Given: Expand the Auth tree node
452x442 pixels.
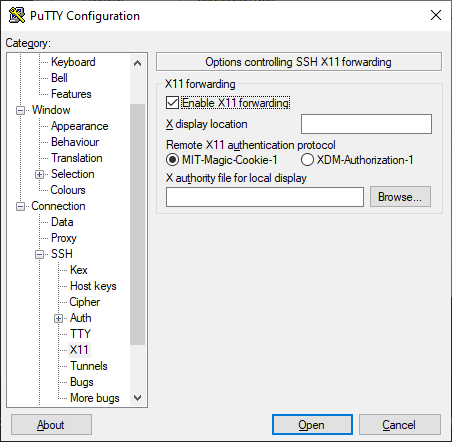Looking at the screenshot, I should (x=58, y=319).
